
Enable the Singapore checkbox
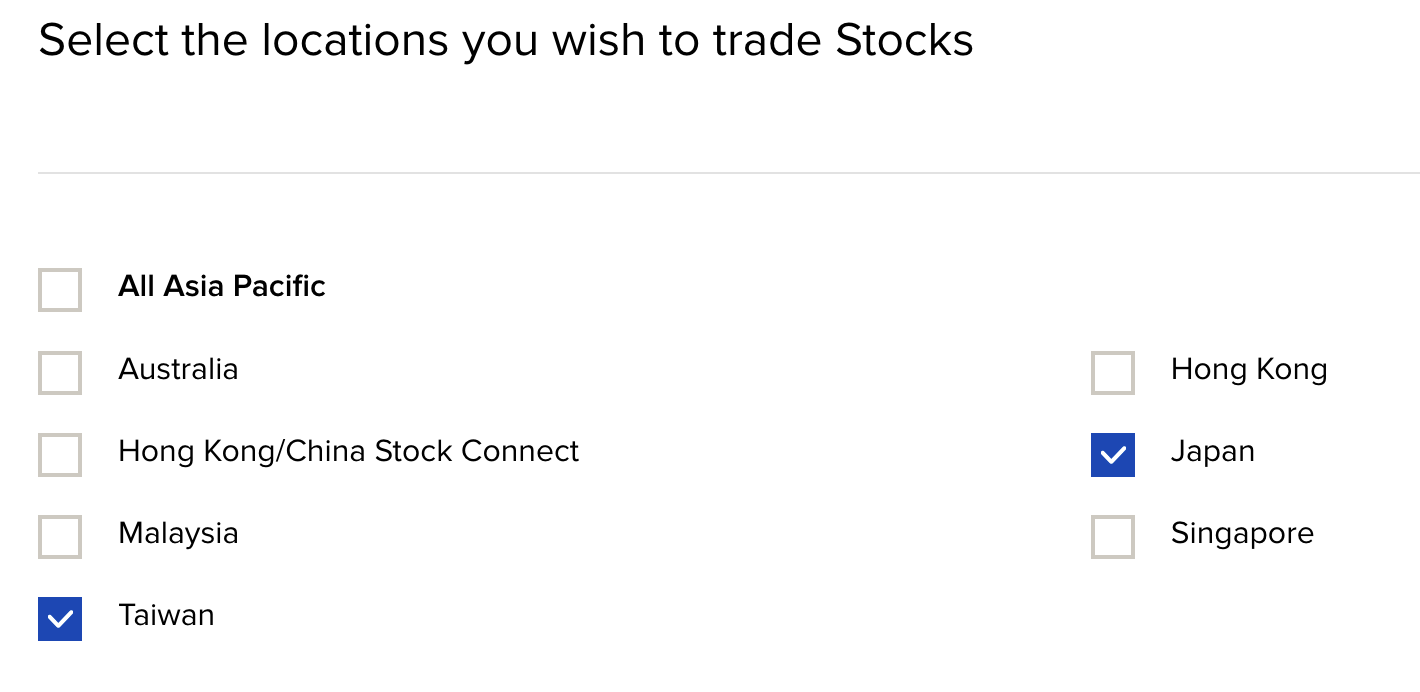pos(1113,537)
